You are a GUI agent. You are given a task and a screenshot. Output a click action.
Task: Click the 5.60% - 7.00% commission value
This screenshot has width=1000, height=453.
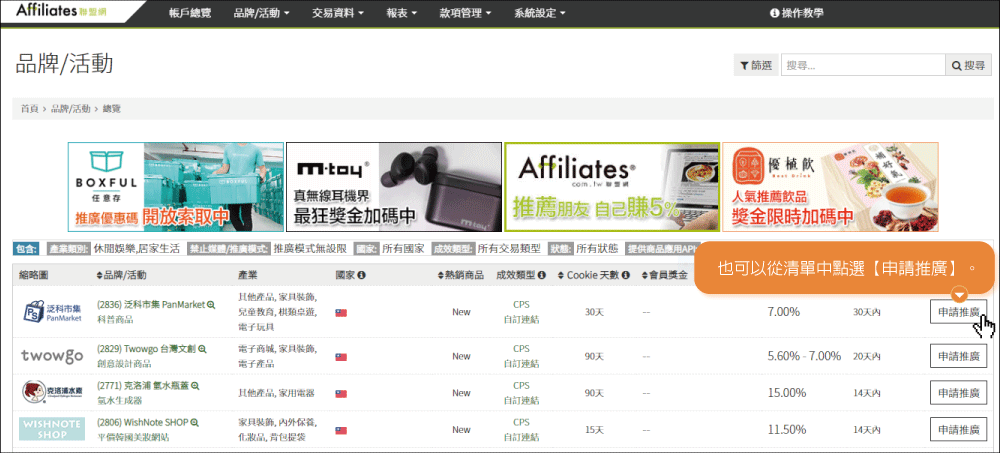(804, 356)
